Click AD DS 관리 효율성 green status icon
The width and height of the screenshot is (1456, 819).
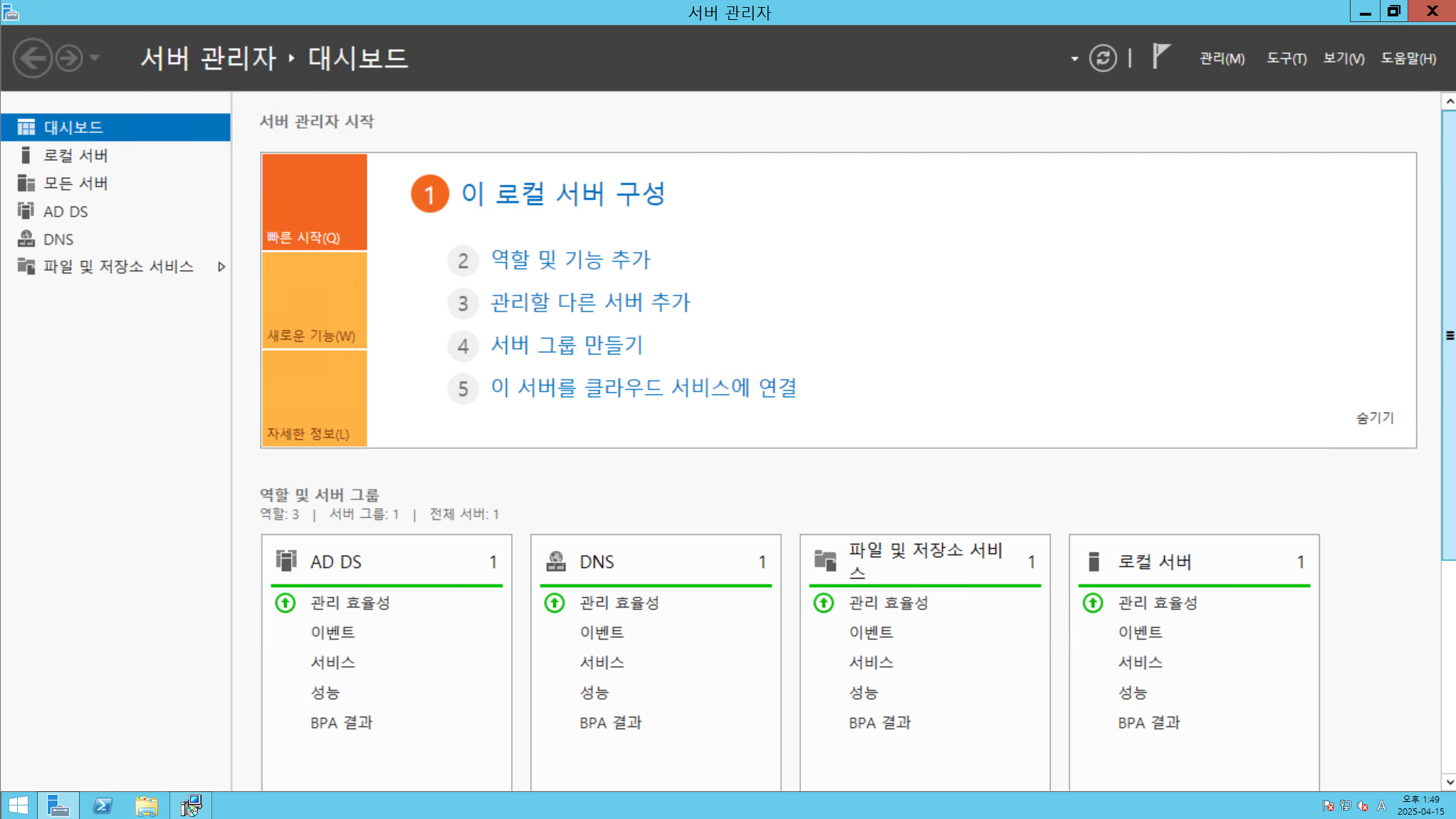tap(286, 603)
